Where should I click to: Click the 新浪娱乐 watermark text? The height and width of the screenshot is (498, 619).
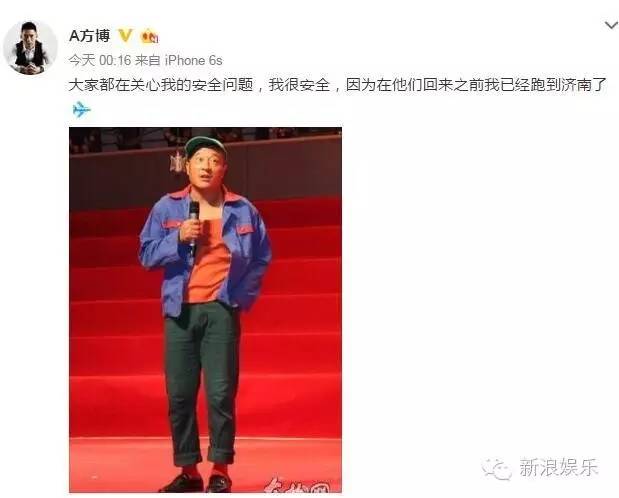559,468
